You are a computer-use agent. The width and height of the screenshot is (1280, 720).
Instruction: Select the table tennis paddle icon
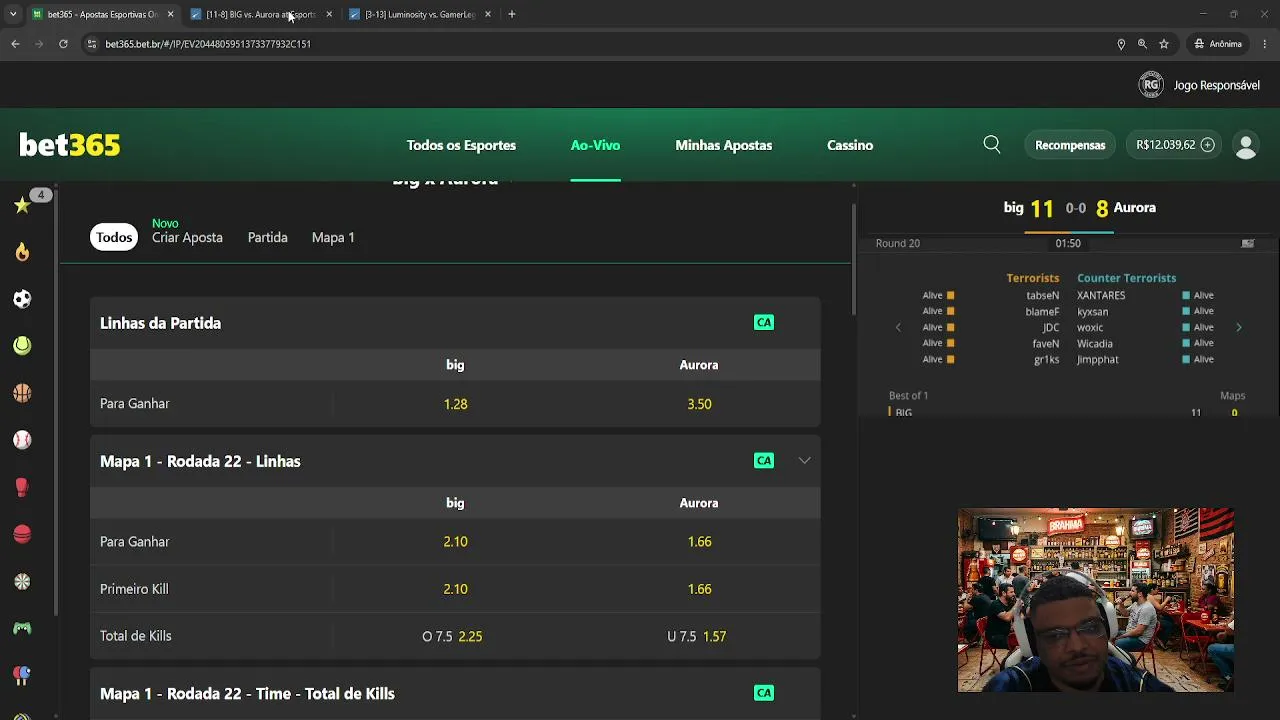coord(22,675)
